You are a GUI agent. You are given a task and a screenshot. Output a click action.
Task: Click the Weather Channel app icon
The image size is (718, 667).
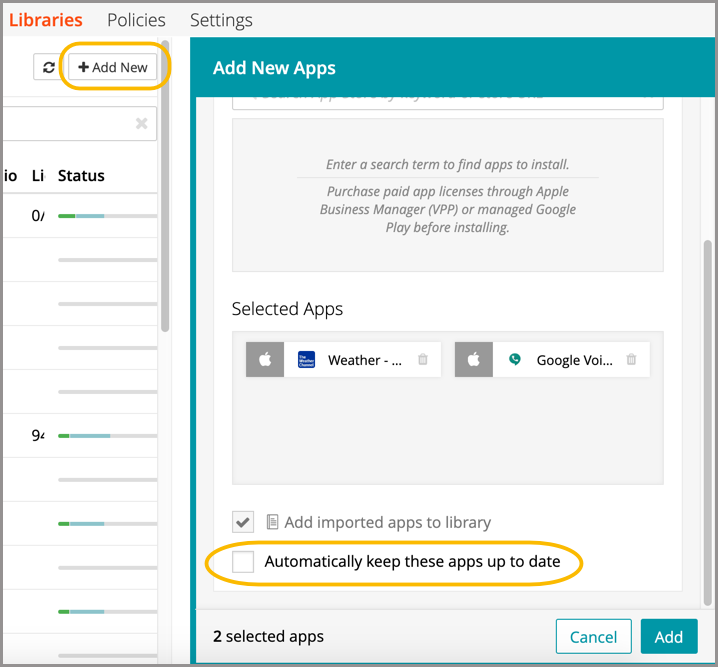[x=306, y=360]
